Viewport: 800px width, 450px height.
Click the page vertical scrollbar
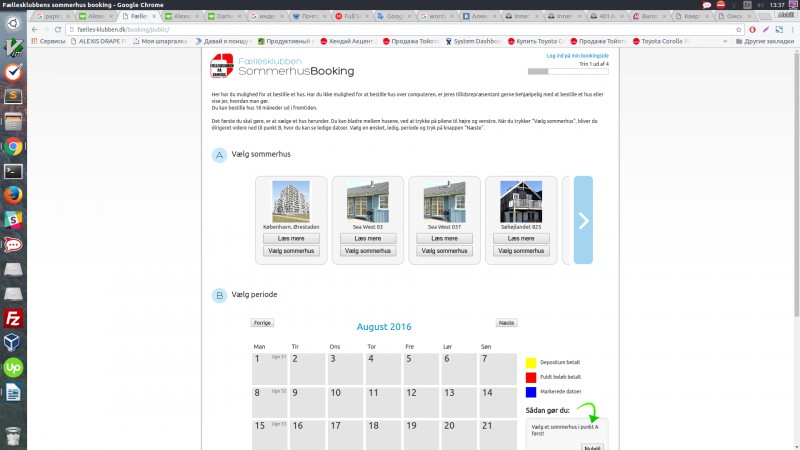[796, 184]
